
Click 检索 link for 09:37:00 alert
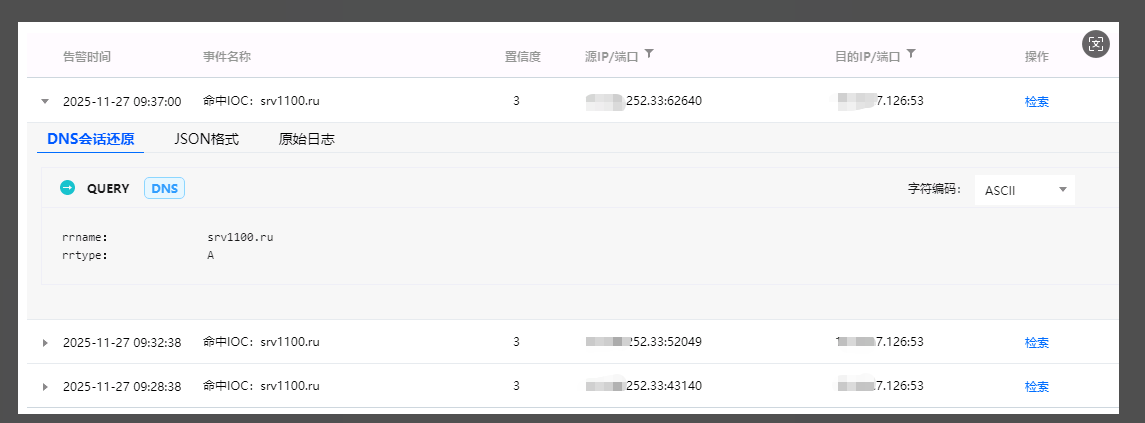click(1036, 101)
